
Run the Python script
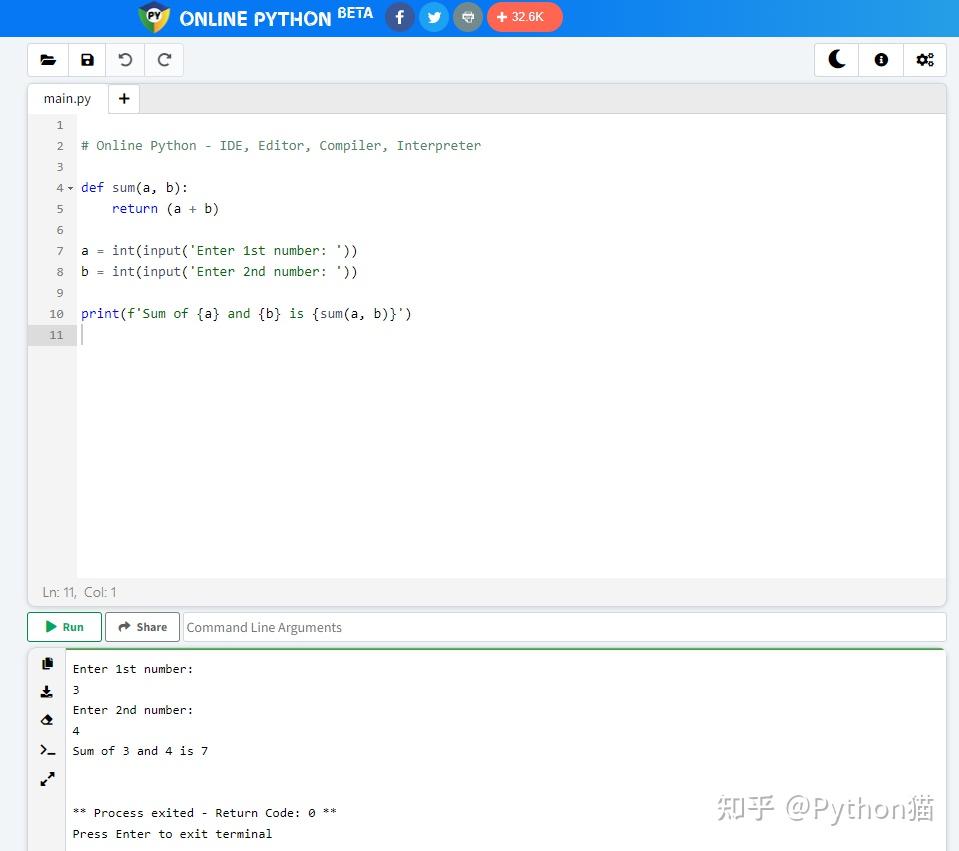click(x=63, y=627)
